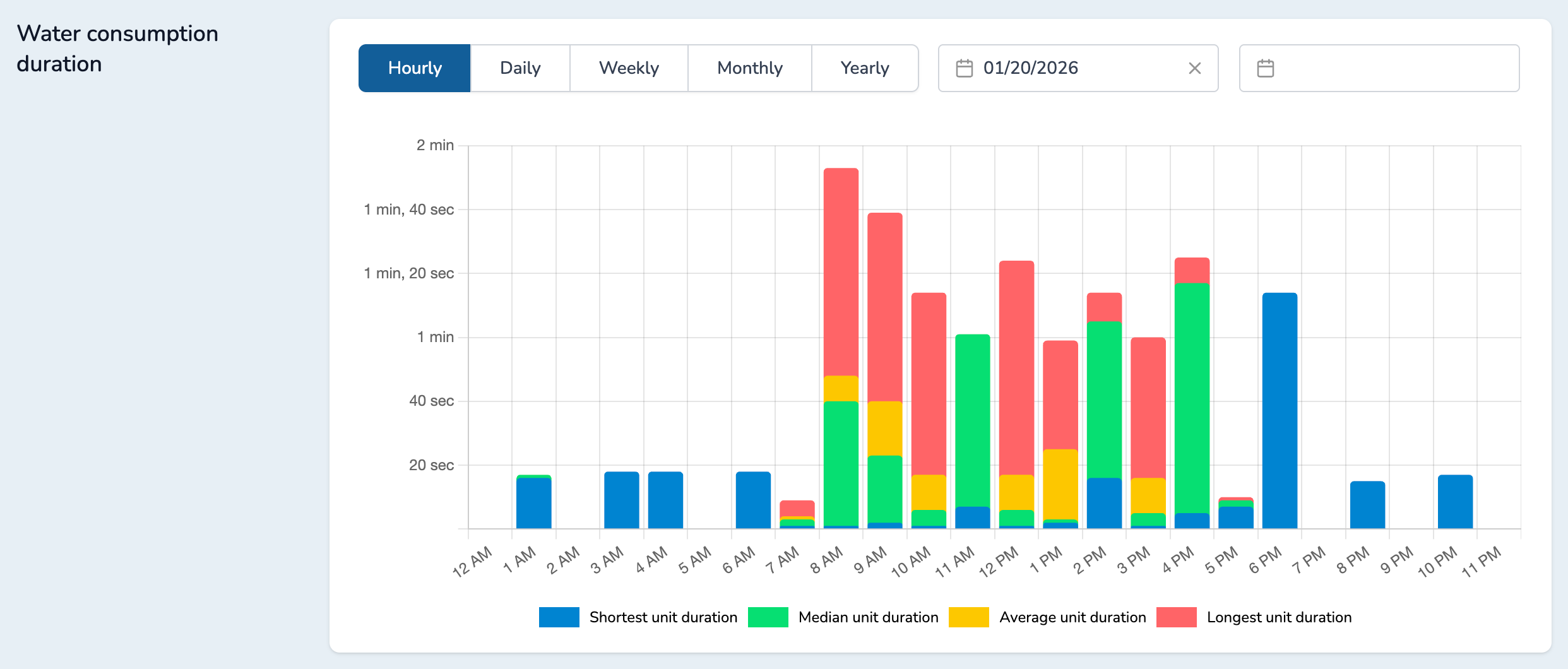Click the calendar icon beside 01/20/2026
1568x669 pixels.
click(964, 68)
